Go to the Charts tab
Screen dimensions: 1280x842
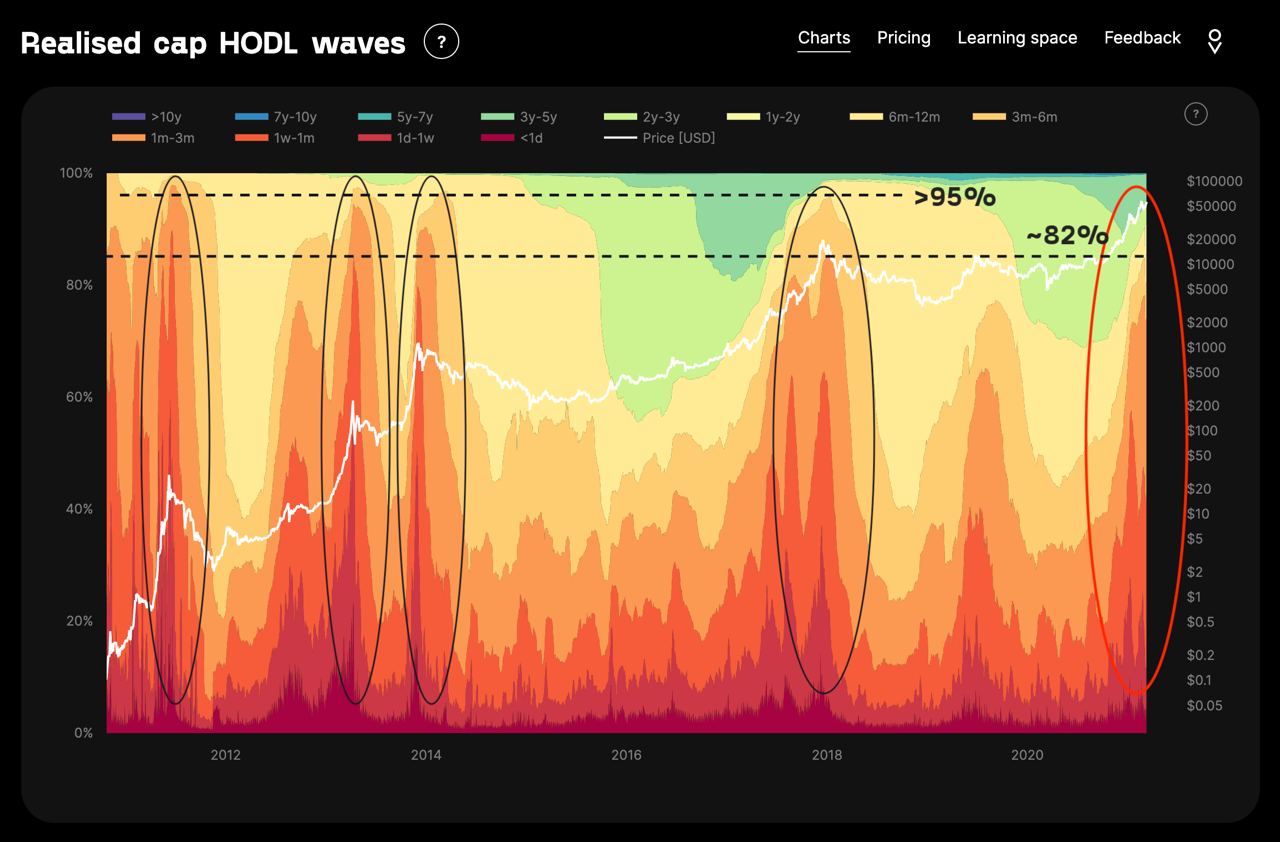point(824,38)
